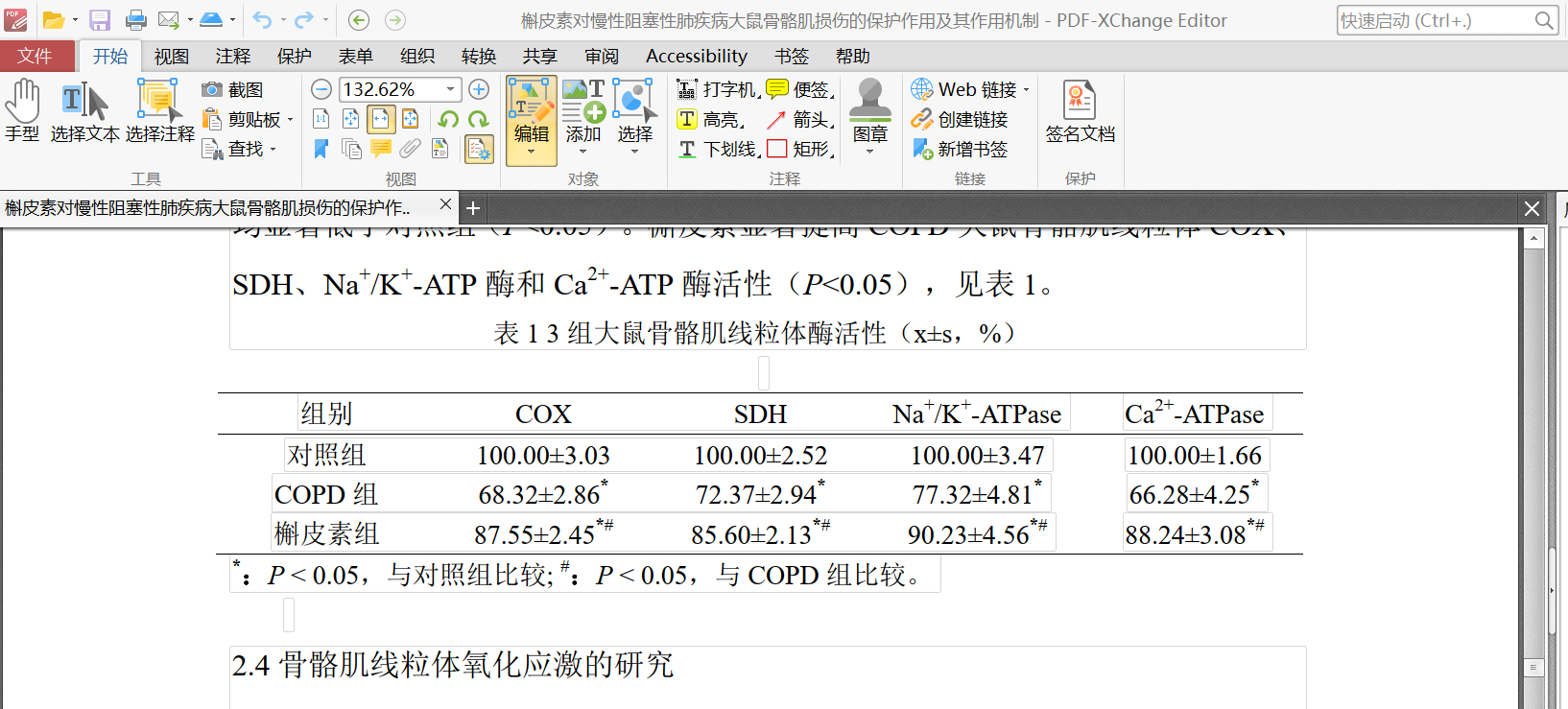Open the bookmarks pane icon
Viewport: 1568px width, 709px height.
click(x=321, y=149)
